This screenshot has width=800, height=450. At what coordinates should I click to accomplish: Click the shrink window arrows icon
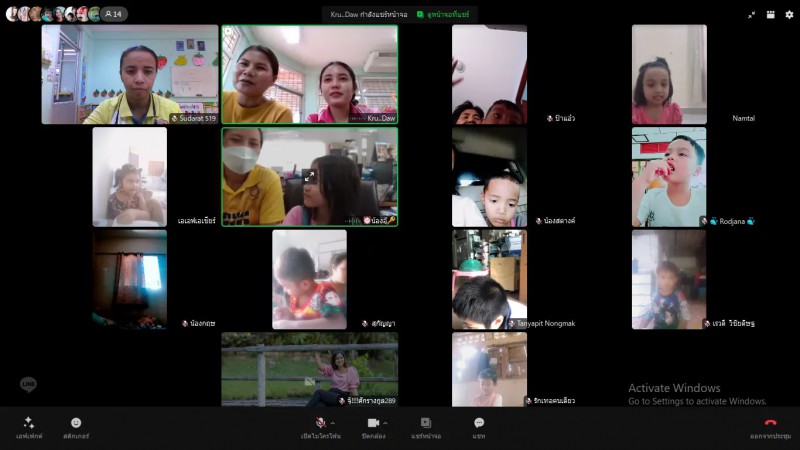click(x=752, y=15)
